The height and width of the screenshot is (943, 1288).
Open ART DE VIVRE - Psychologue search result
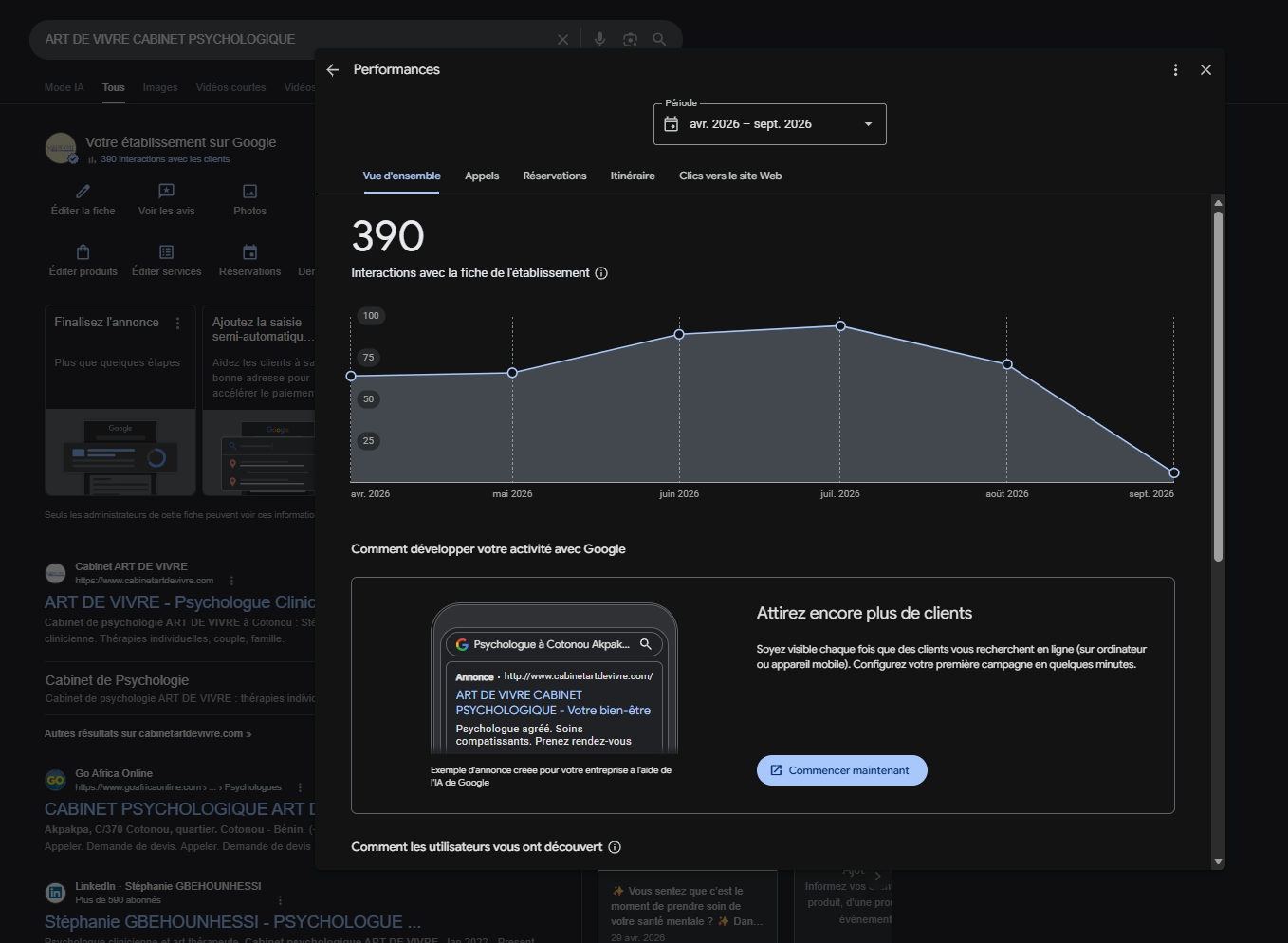pyautogui.click(x=179, y=602)
